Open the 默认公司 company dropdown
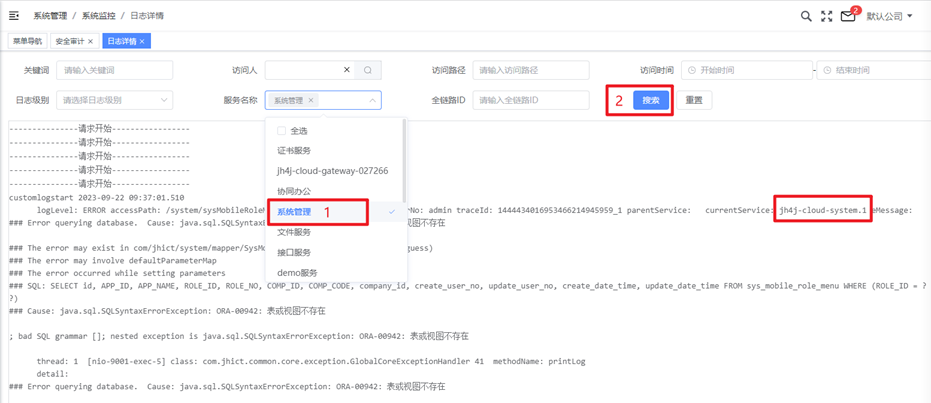 889,16
